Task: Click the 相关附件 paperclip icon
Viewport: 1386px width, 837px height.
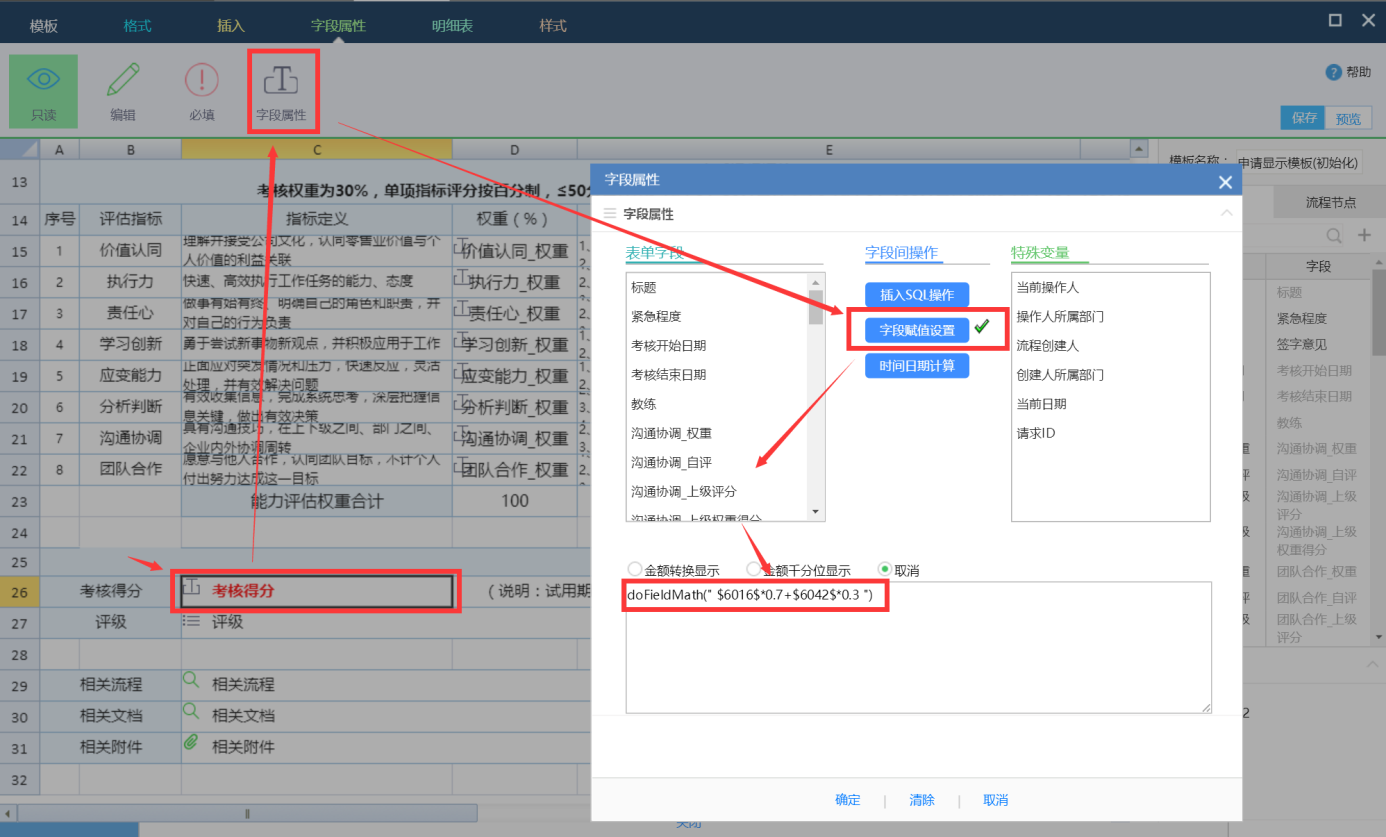Action: tap(191, 745)
